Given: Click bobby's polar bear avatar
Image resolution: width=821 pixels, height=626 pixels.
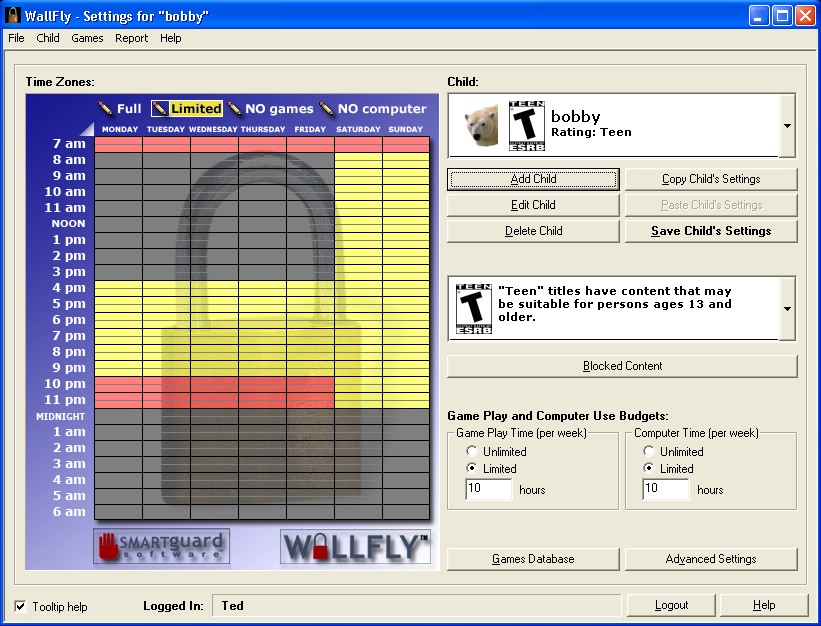Looking at the screenshot, I should tap(481, 125).
